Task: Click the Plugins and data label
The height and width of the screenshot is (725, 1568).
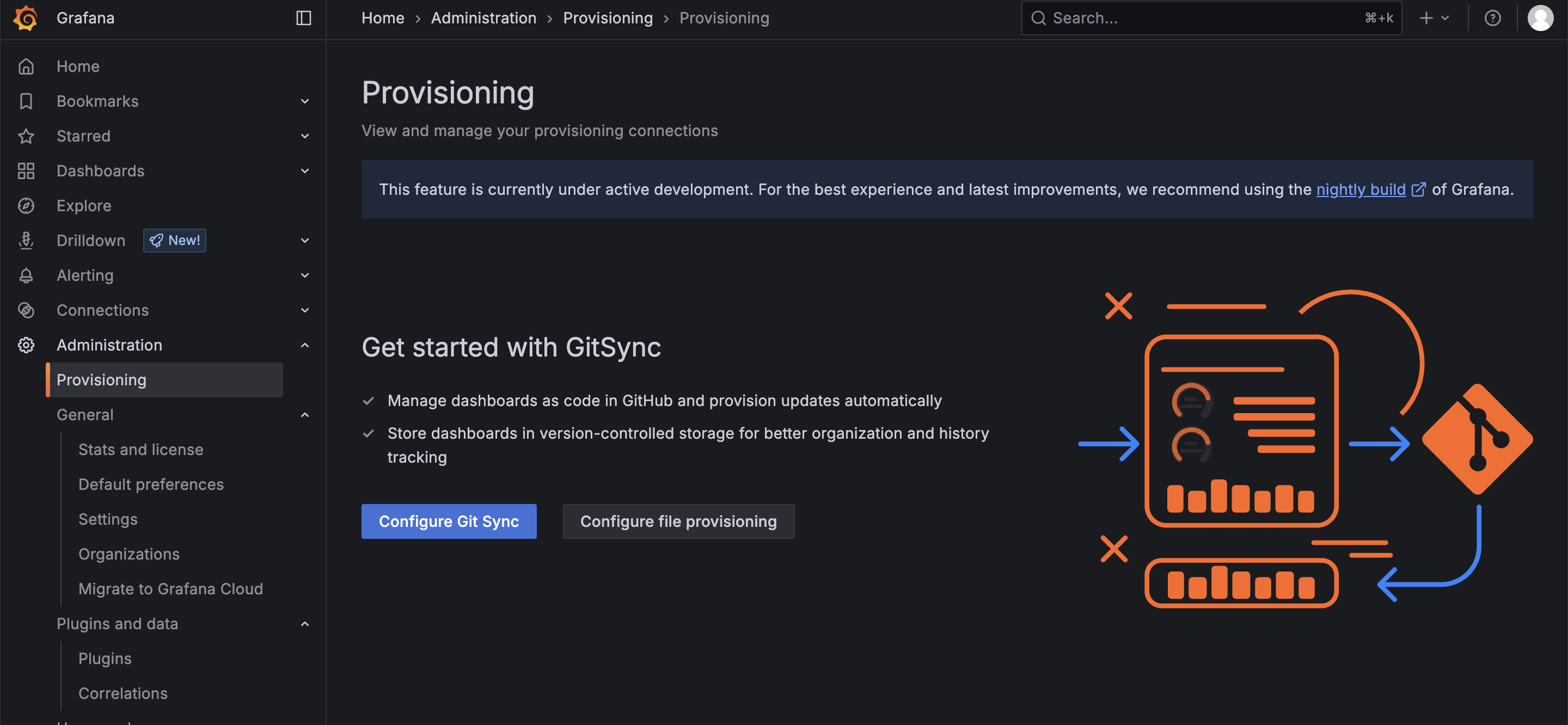Action: pos(118,623)
